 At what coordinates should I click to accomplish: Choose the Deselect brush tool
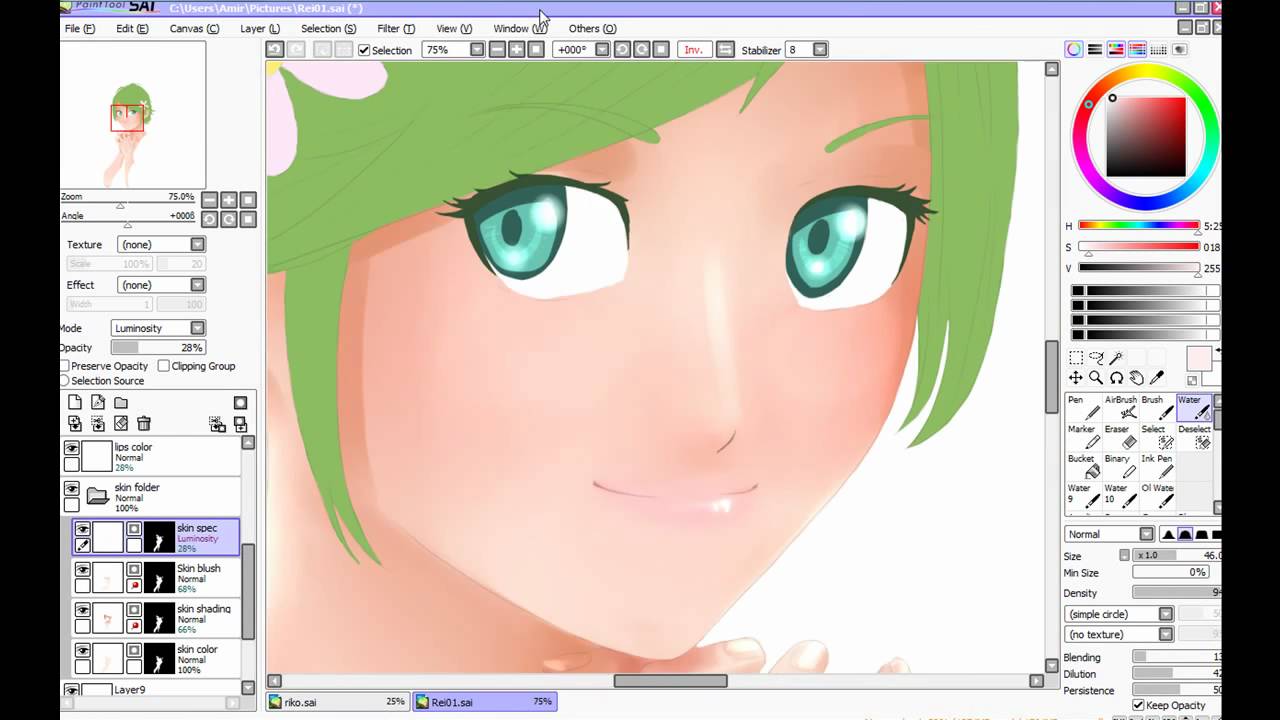(1195, 437)
